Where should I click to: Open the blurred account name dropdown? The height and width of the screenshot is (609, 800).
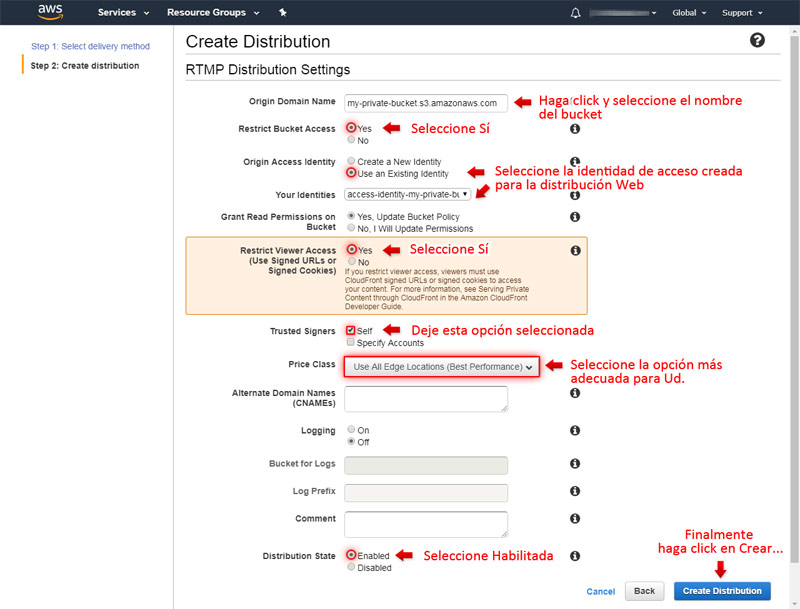pyautogui.click(x=622, y=13)
